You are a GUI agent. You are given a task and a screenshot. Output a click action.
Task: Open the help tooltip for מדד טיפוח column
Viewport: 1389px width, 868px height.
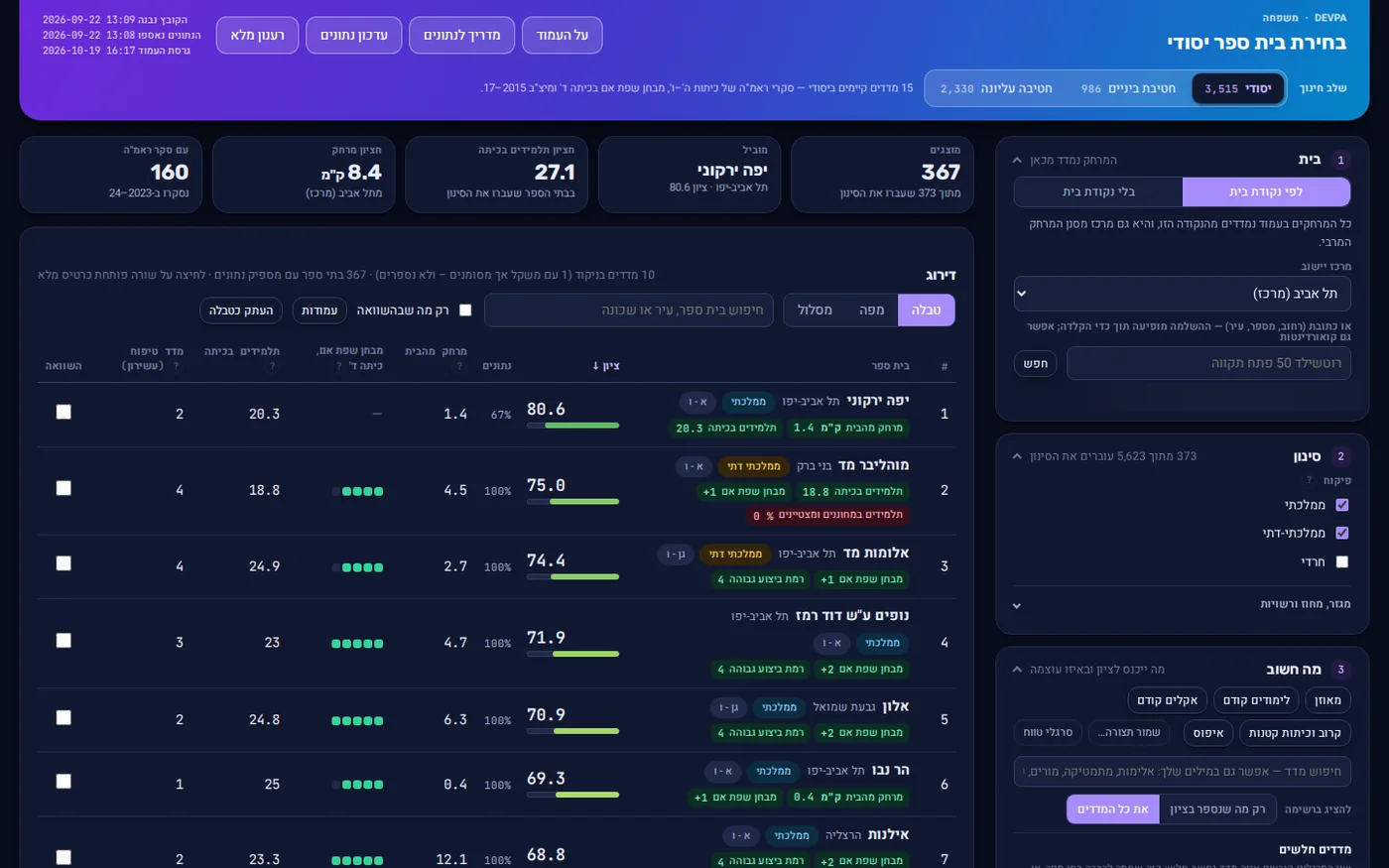177,366
